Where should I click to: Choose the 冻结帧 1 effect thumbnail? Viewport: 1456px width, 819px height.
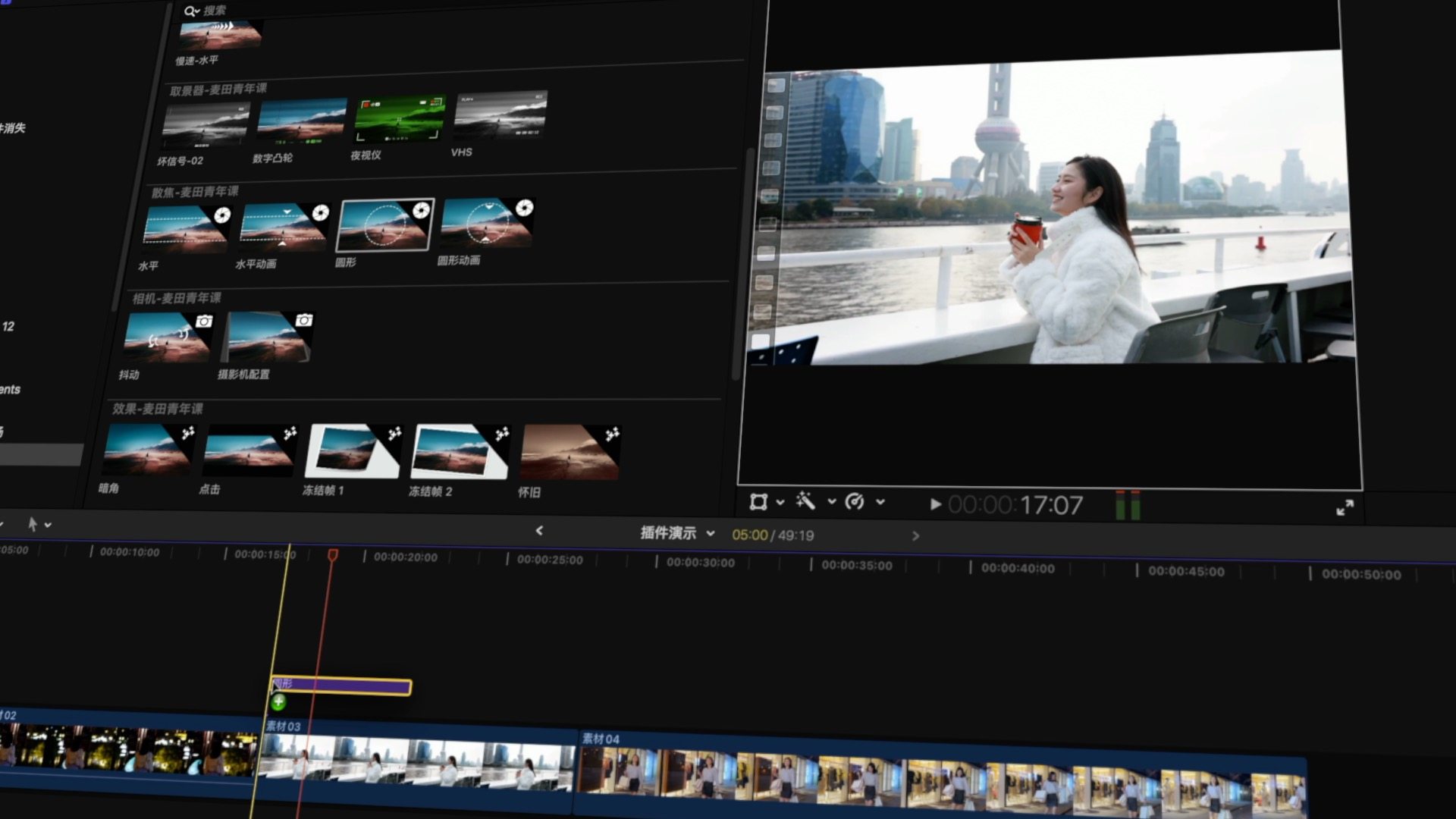point(352,453)
